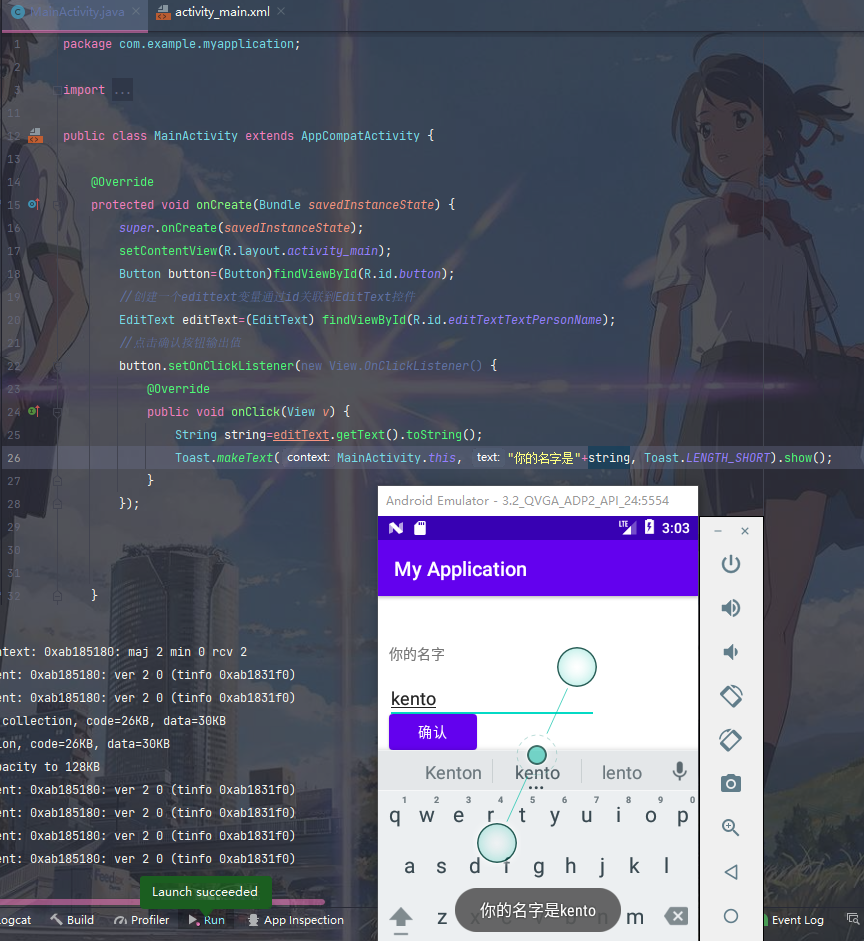This screenshot has height=941, width=864.
Task: Open the Logcat tool window
Action: (16, 920)
